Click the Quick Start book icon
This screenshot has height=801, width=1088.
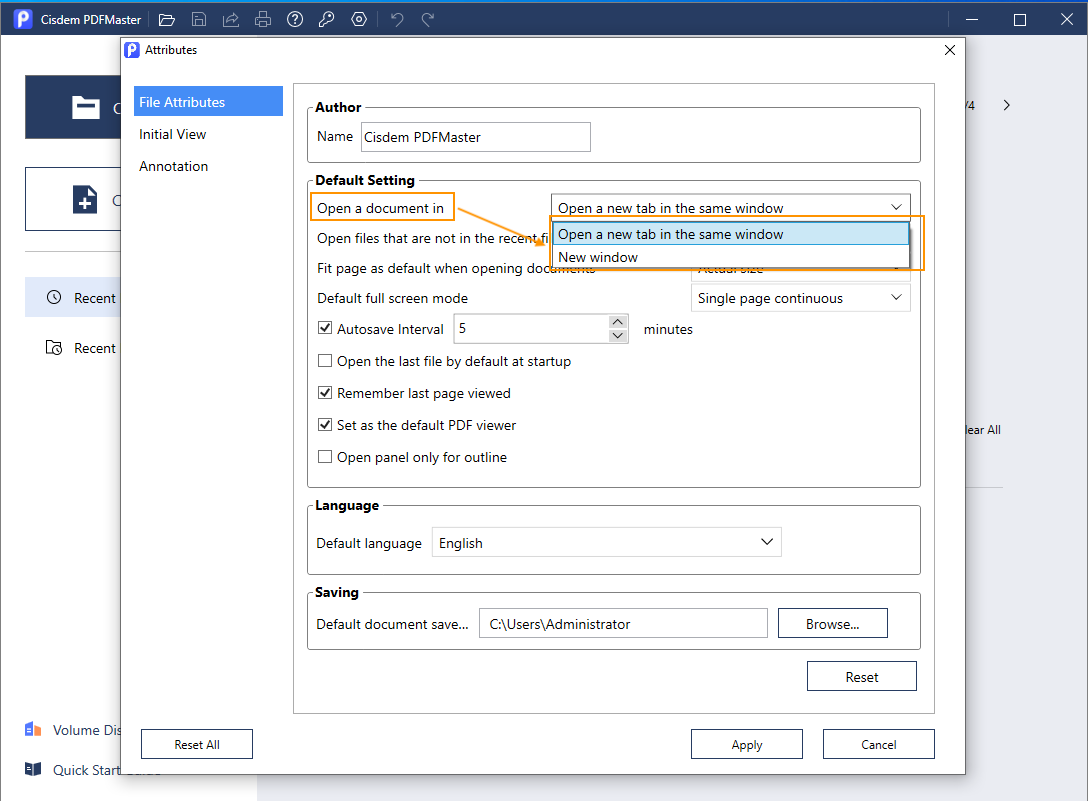(33, 769)
